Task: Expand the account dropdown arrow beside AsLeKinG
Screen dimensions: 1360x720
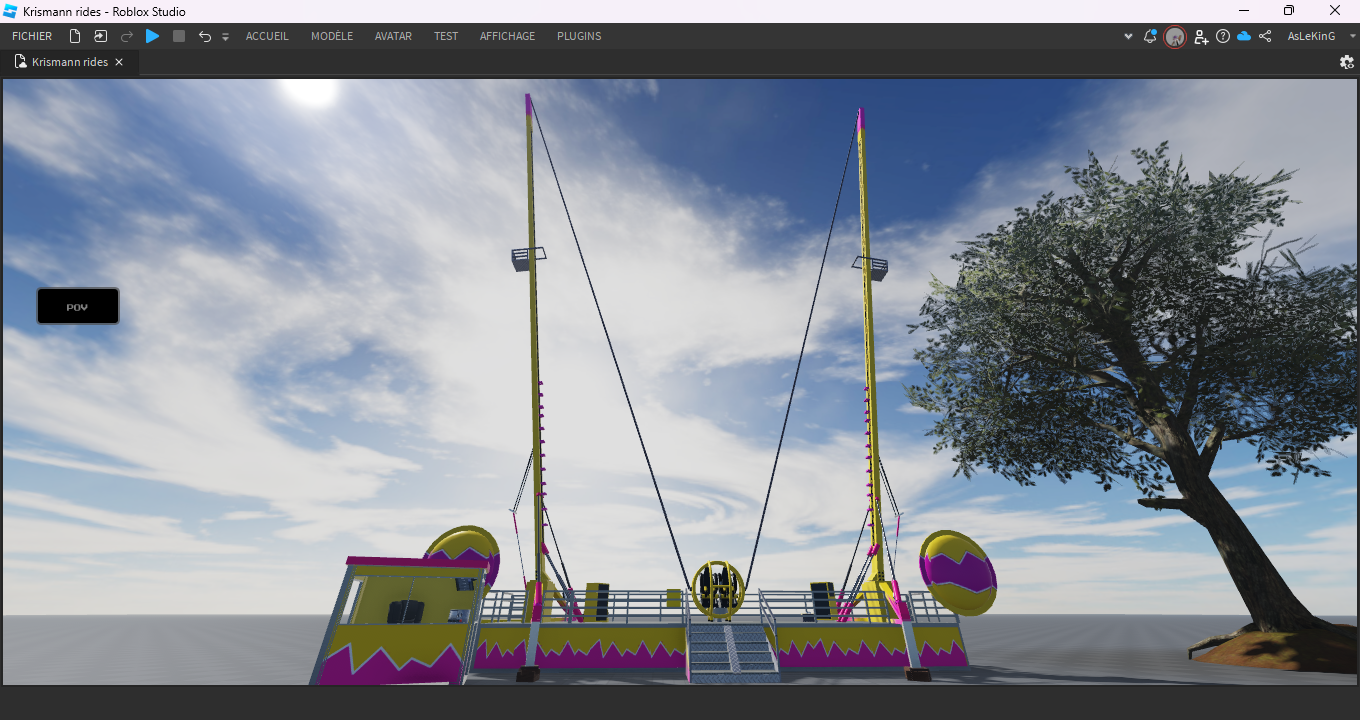Action: coord(1352,36)
